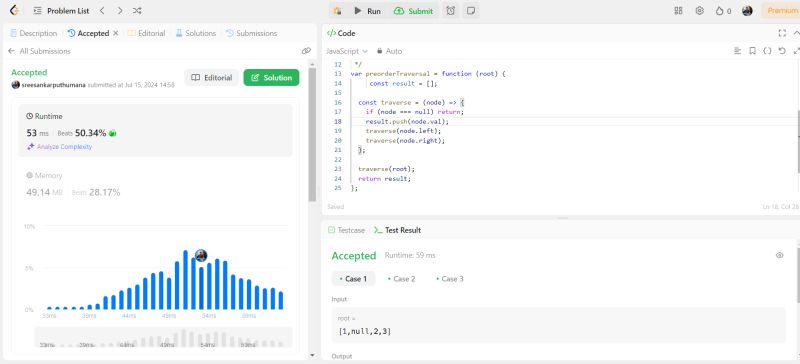Open the Problem List panel
The height and width of the screenshot is (364, 800).
[x=61, y=11]
